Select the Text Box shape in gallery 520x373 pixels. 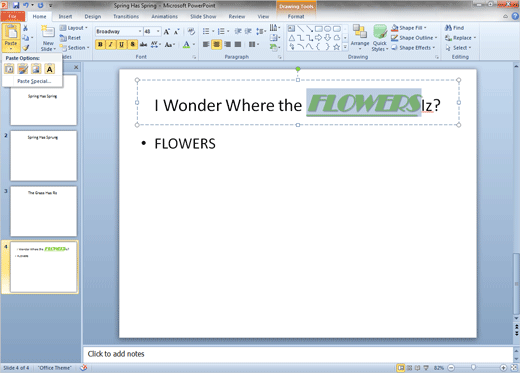pyautogui.click(x=291, y=29)
